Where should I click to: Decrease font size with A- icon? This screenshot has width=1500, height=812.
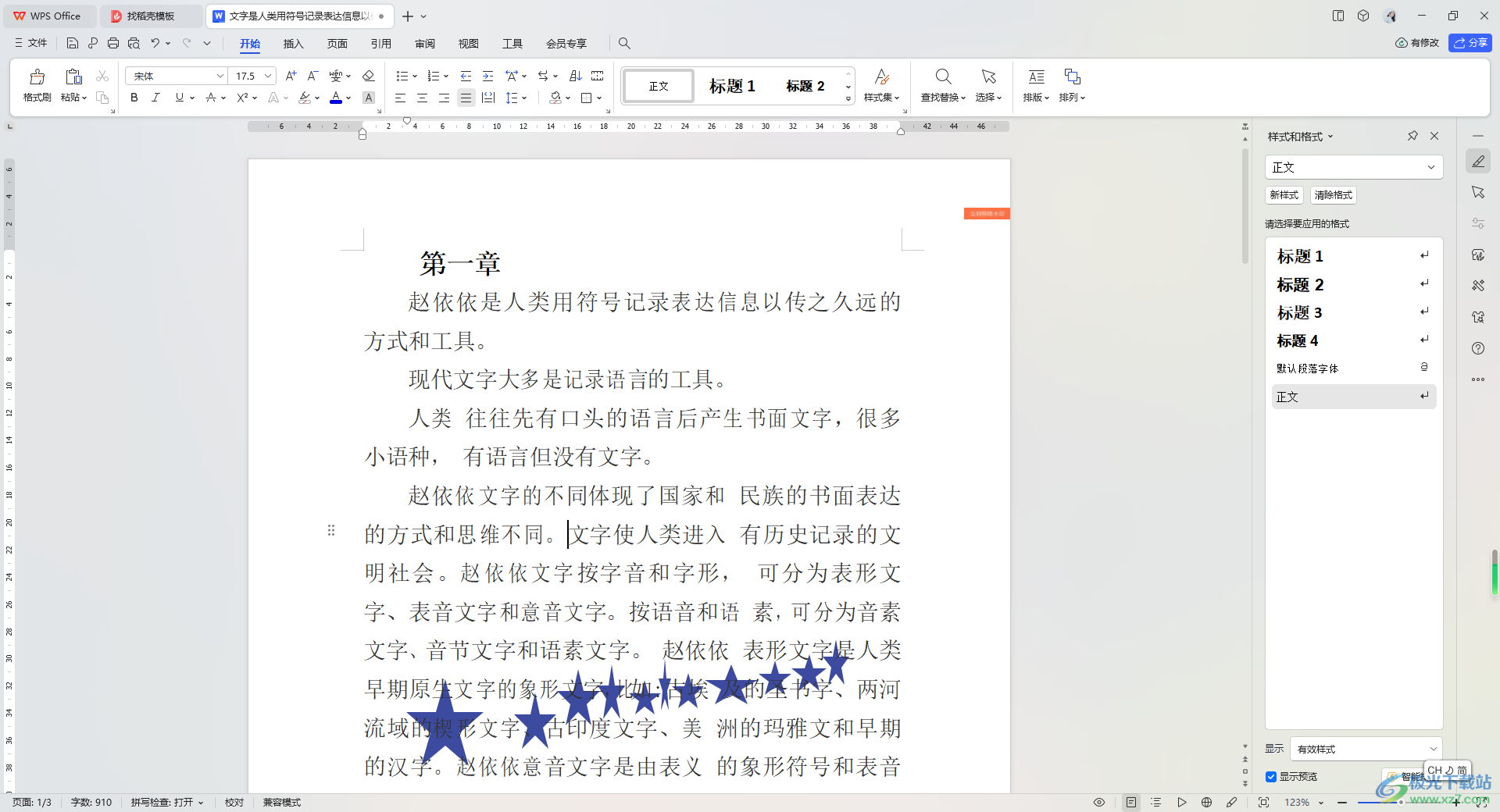tap(312, 76)
